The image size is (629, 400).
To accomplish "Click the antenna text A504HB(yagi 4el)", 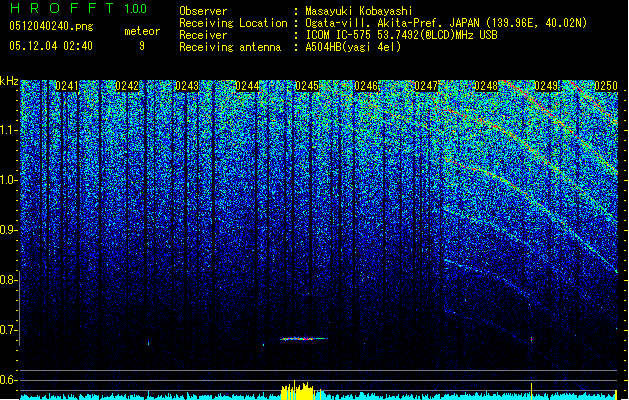I will [353, 47].
